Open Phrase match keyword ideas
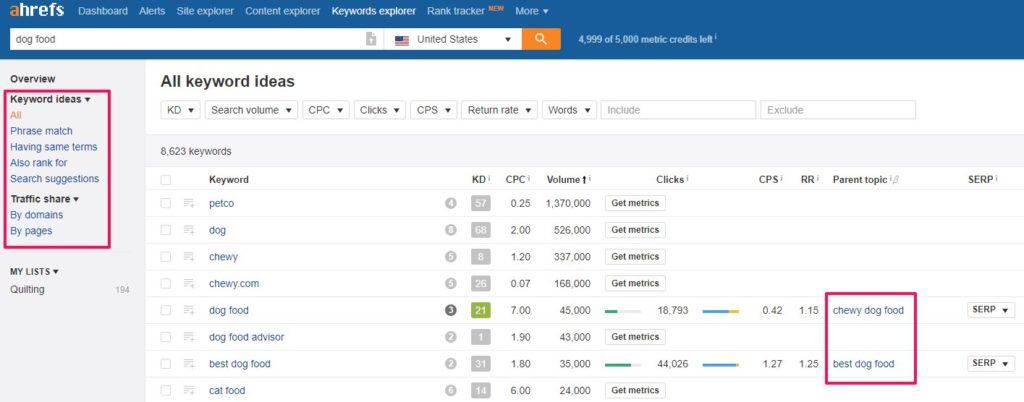This screenshot has height=402, width=1024. (x=41, y=131)
